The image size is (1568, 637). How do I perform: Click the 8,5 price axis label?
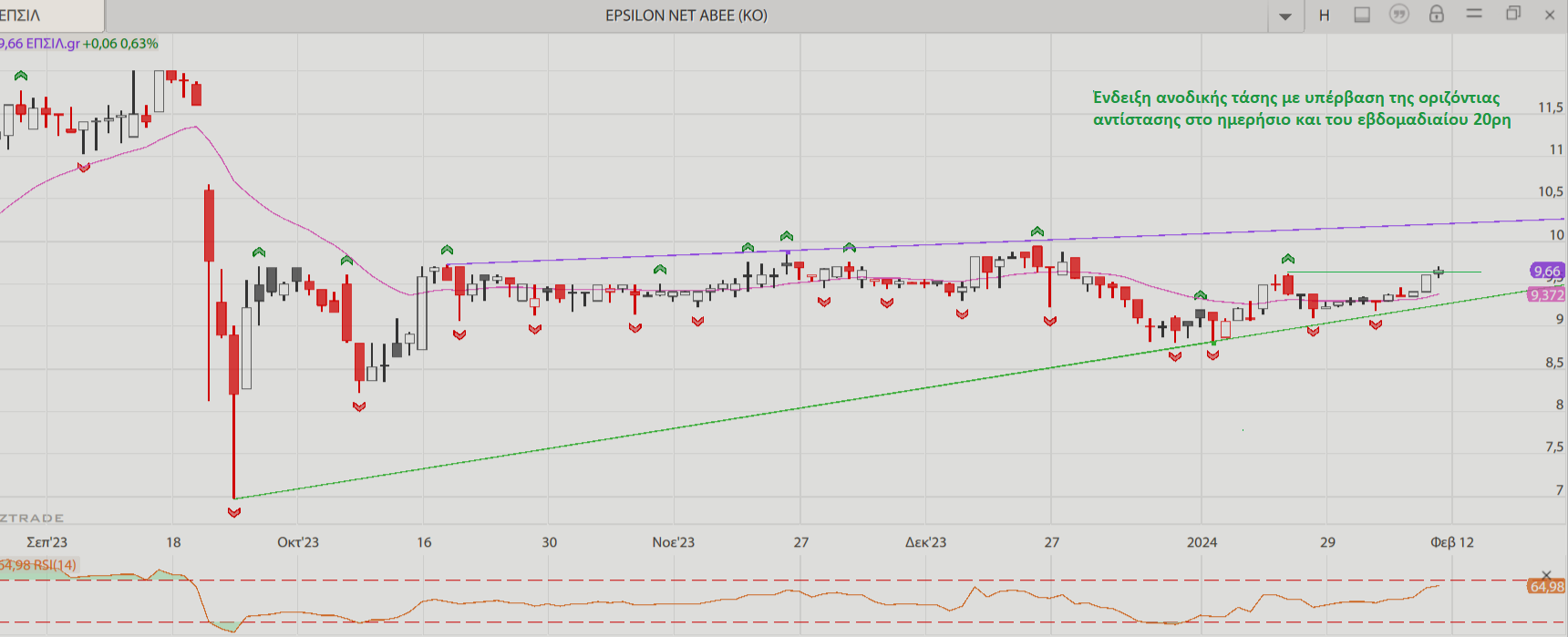[x=1554, y=363]
